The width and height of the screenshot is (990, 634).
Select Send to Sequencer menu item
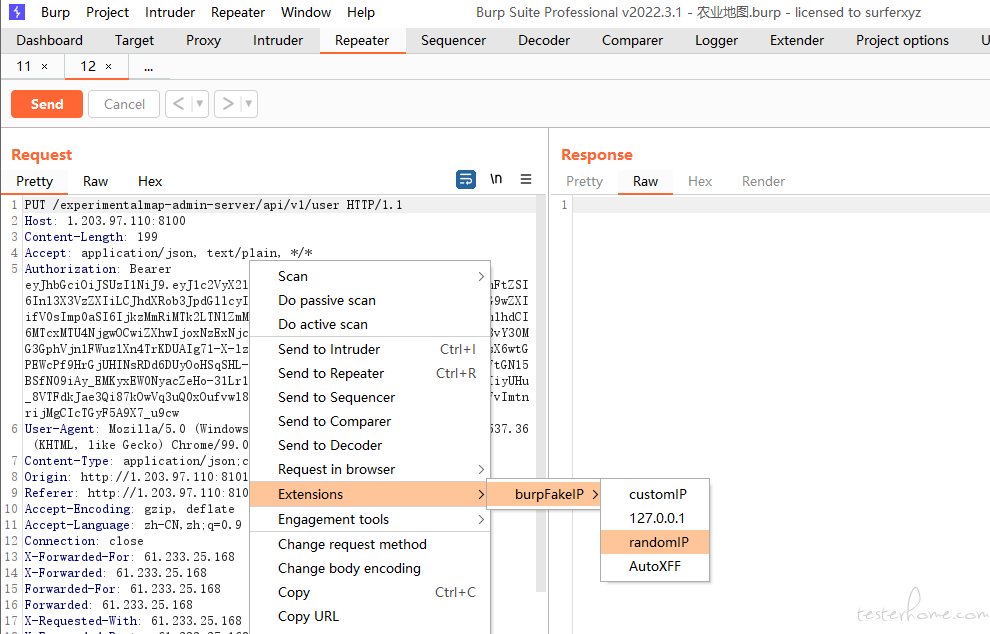point(370,397)
